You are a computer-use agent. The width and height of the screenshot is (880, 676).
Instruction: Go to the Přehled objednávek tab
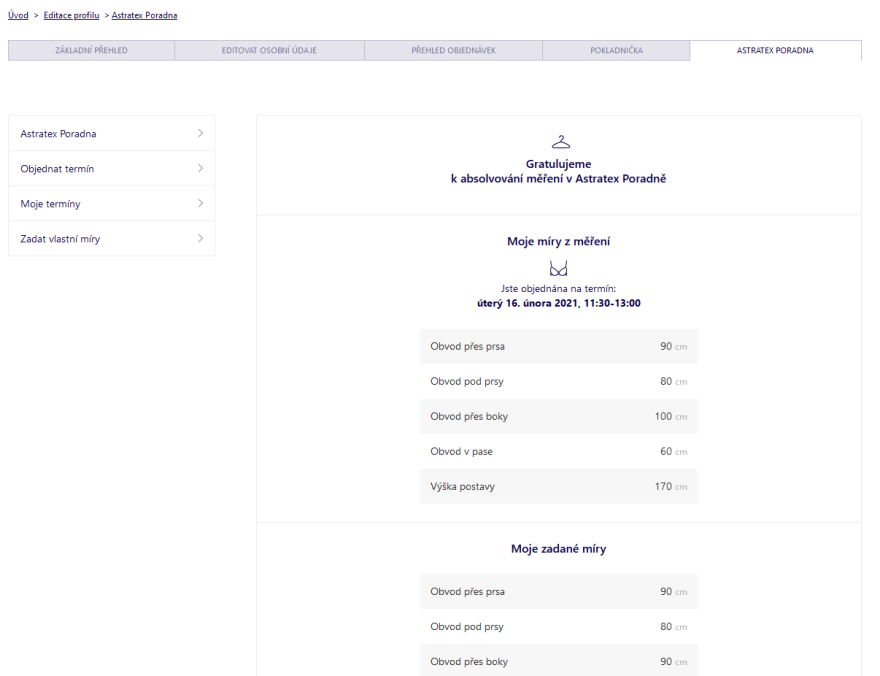(453, 50)
